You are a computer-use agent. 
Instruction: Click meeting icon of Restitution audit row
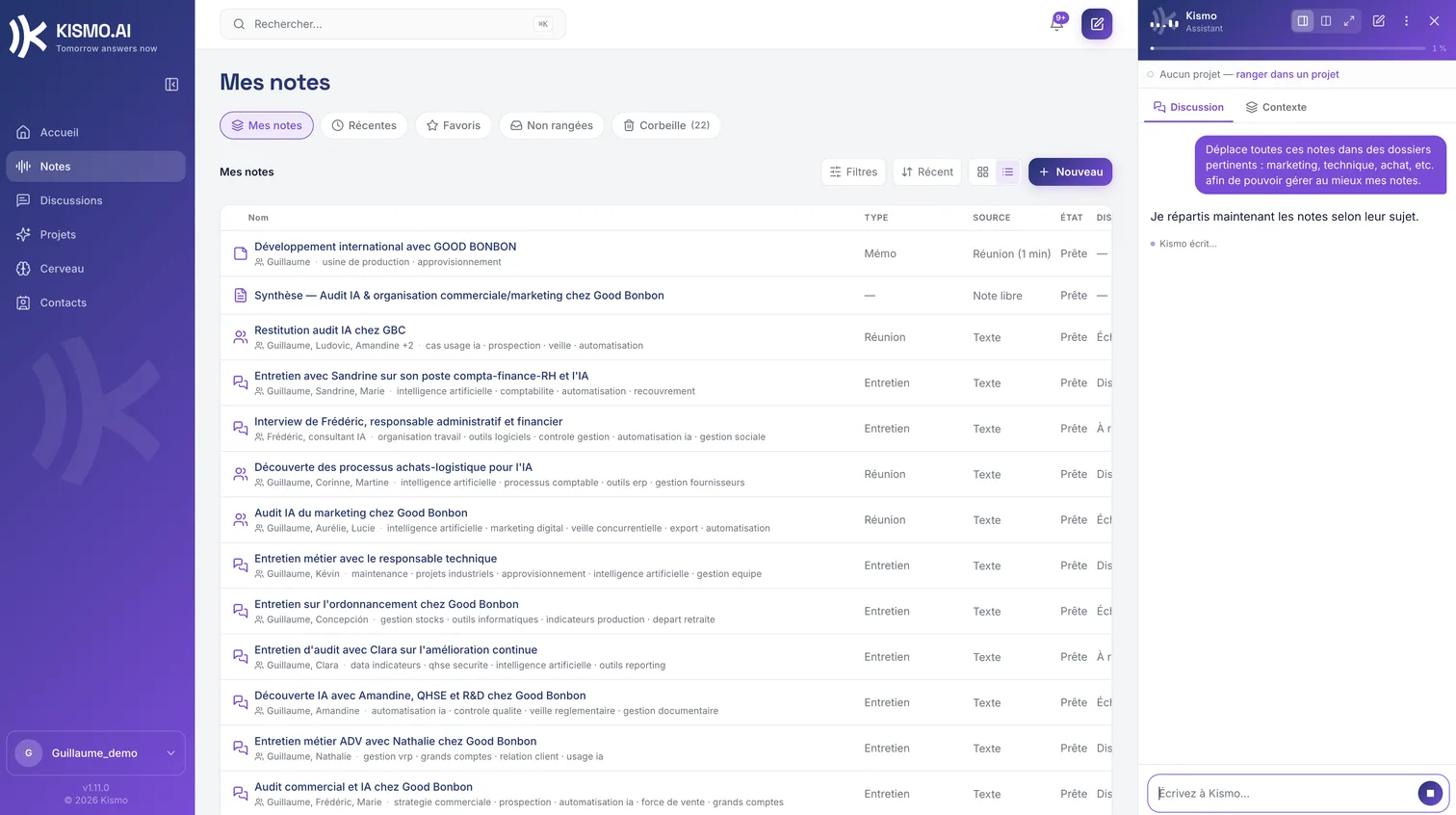tap(241, 337)
